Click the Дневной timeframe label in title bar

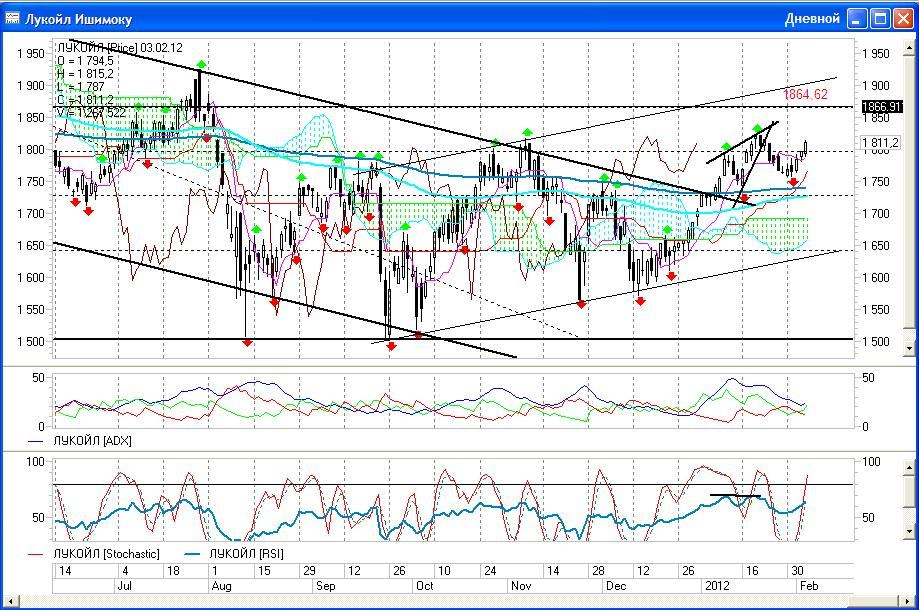[x=812, y=19]
